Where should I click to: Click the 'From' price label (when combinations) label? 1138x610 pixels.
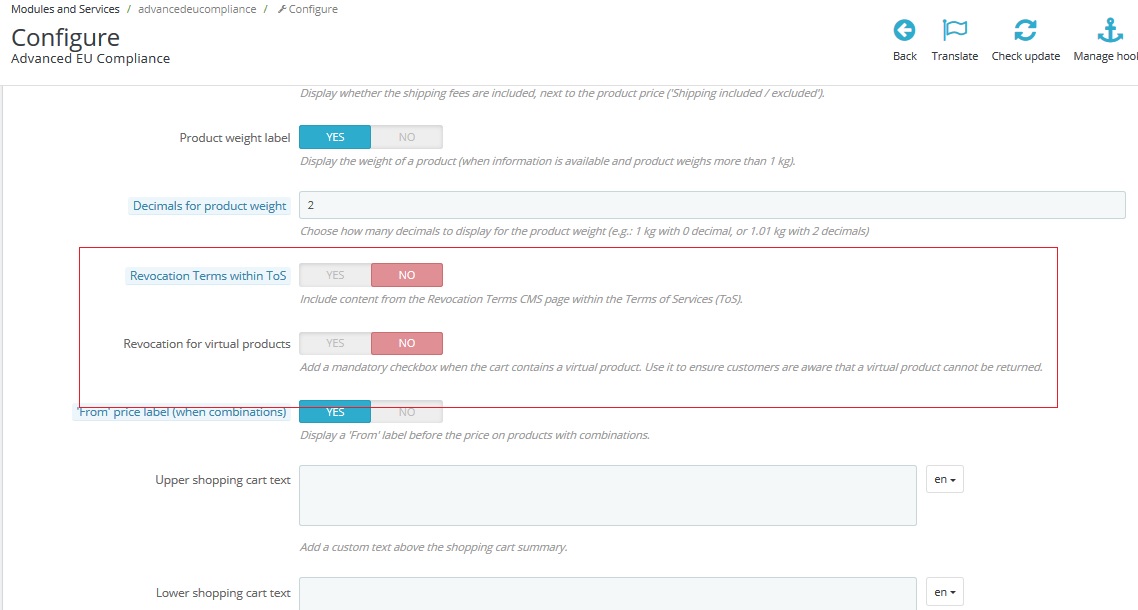(x=181, y=412)
